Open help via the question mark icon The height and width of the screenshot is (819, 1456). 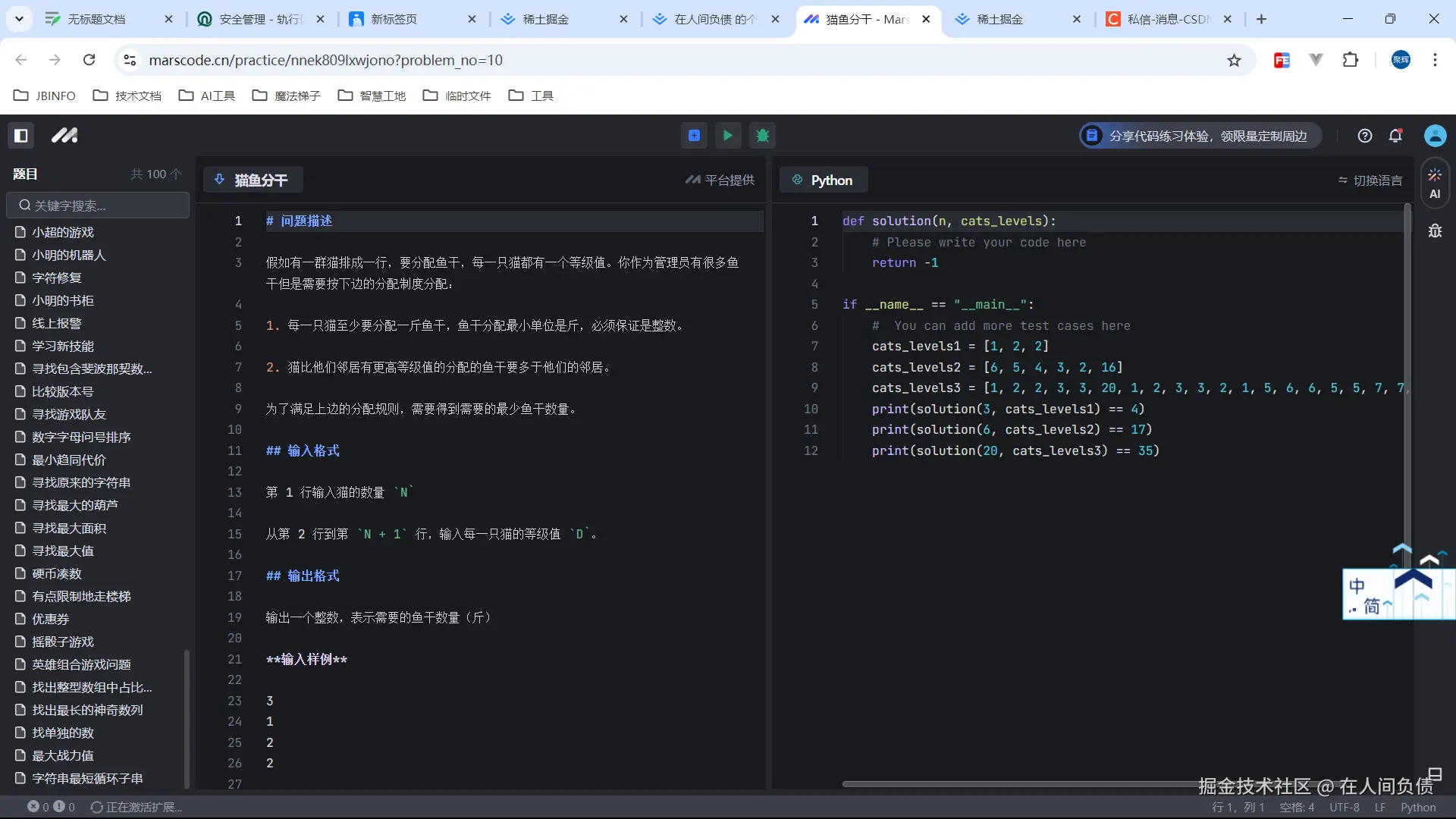click(x=1365, y=135)
